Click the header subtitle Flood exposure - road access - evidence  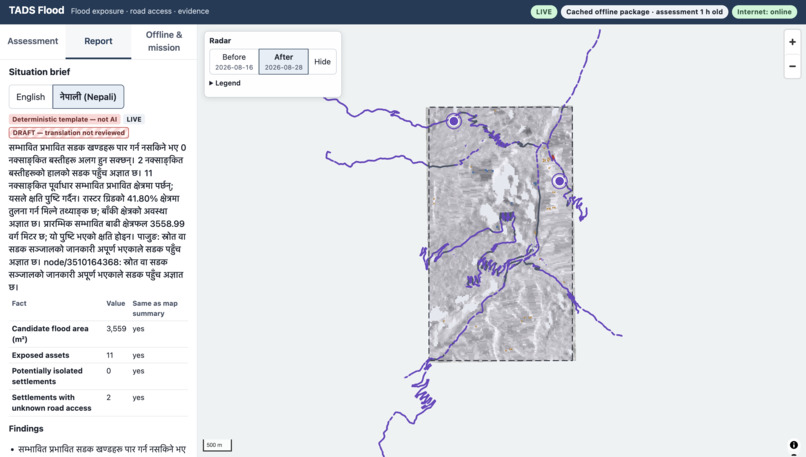(140, 11)
